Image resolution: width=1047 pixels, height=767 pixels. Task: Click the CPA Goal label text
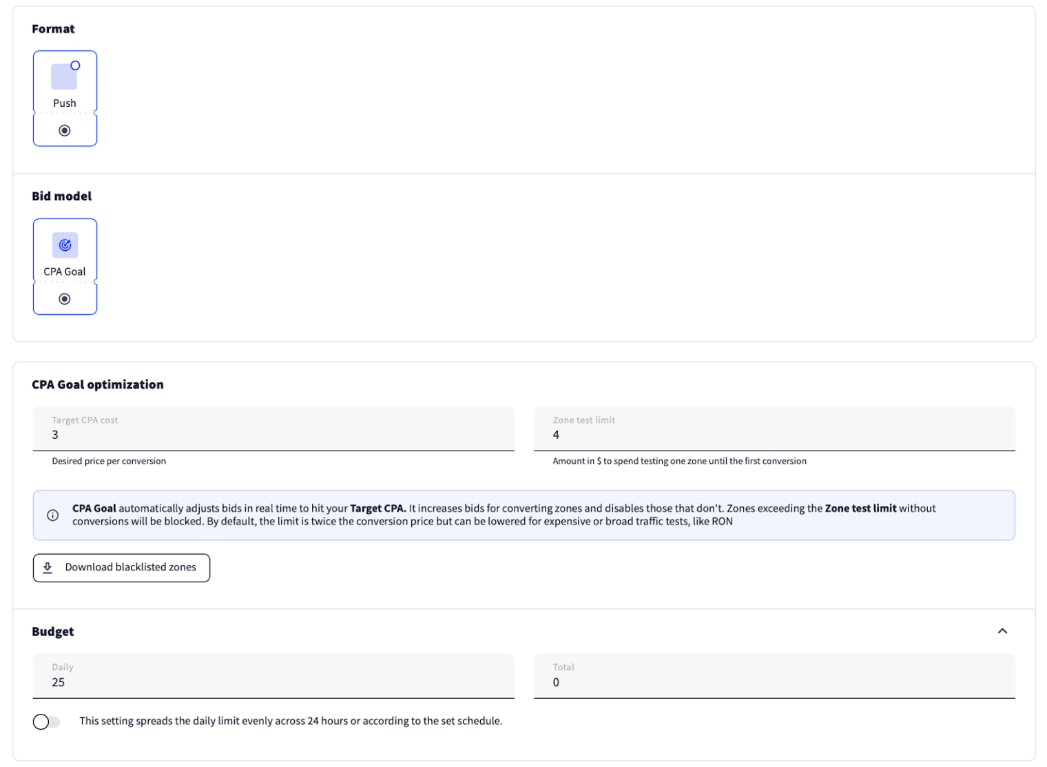(64, 271)
